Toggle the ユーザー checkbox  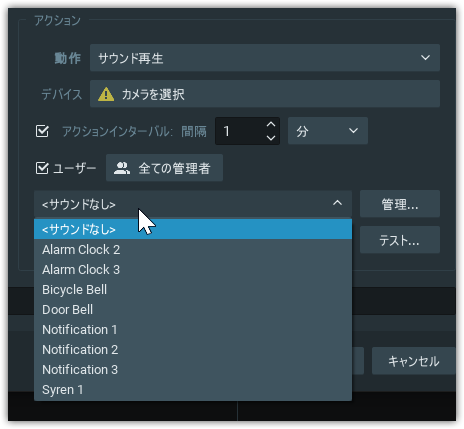42,168
